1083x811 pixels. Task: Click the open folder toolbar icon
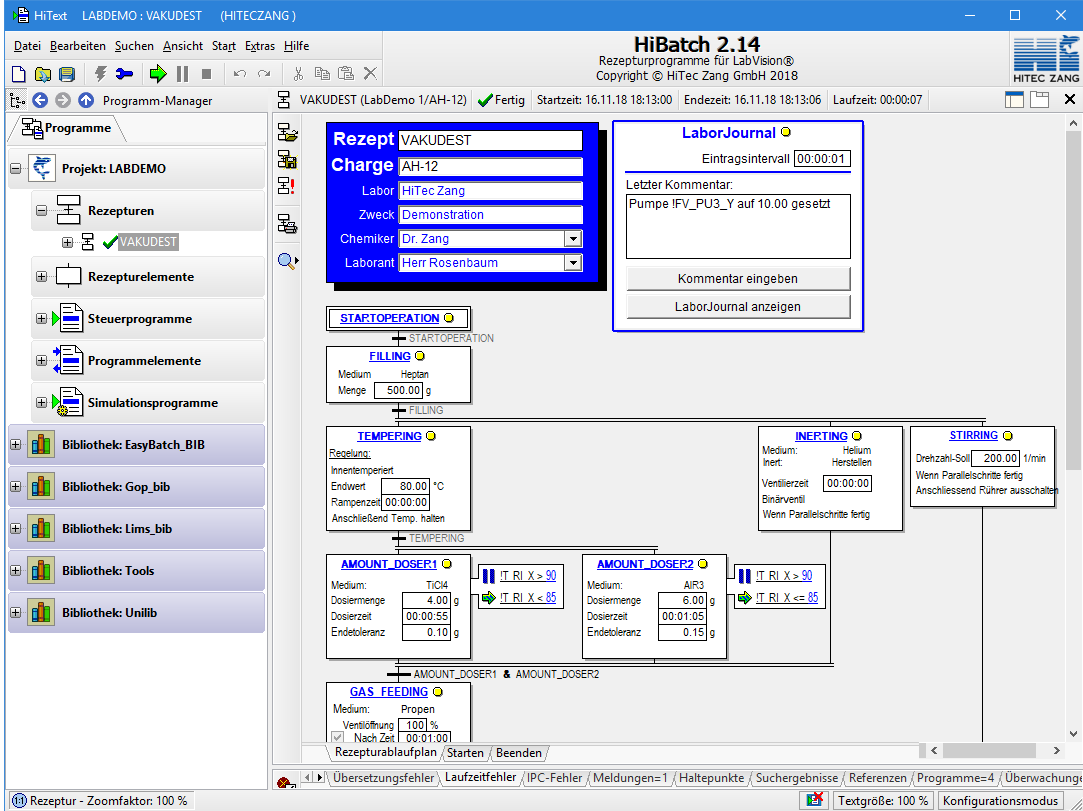click(43, 73)
